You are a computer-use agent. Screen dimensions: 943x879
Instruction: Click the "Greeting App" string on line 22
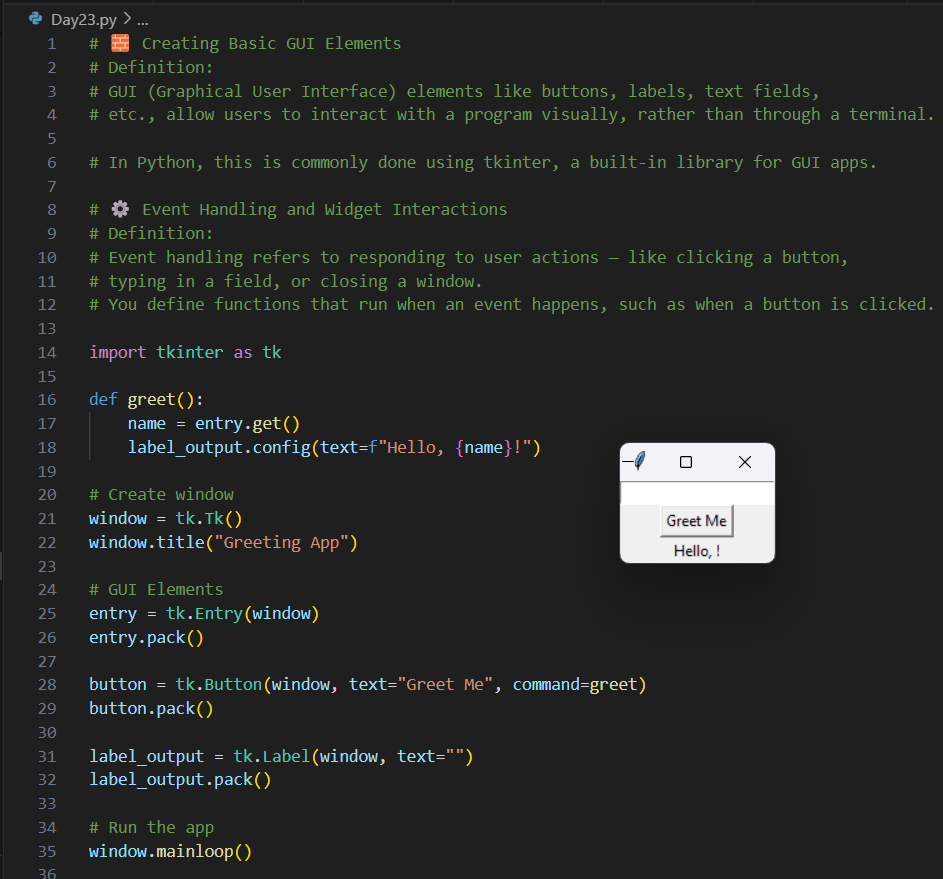point(281,542)
